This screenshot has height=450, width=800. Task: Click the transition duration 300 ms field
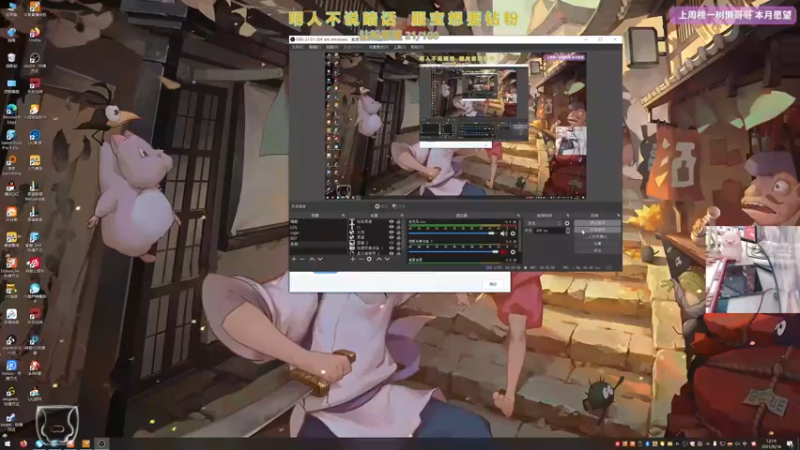pyautogui.click(x=549, y=230)
